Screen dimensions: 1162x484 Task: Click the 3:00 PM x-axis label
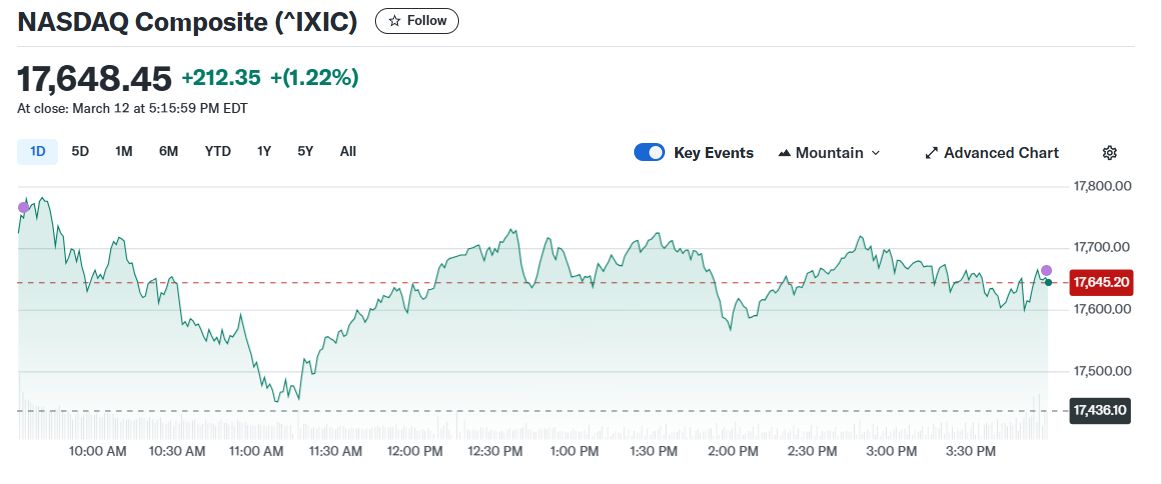892,451
